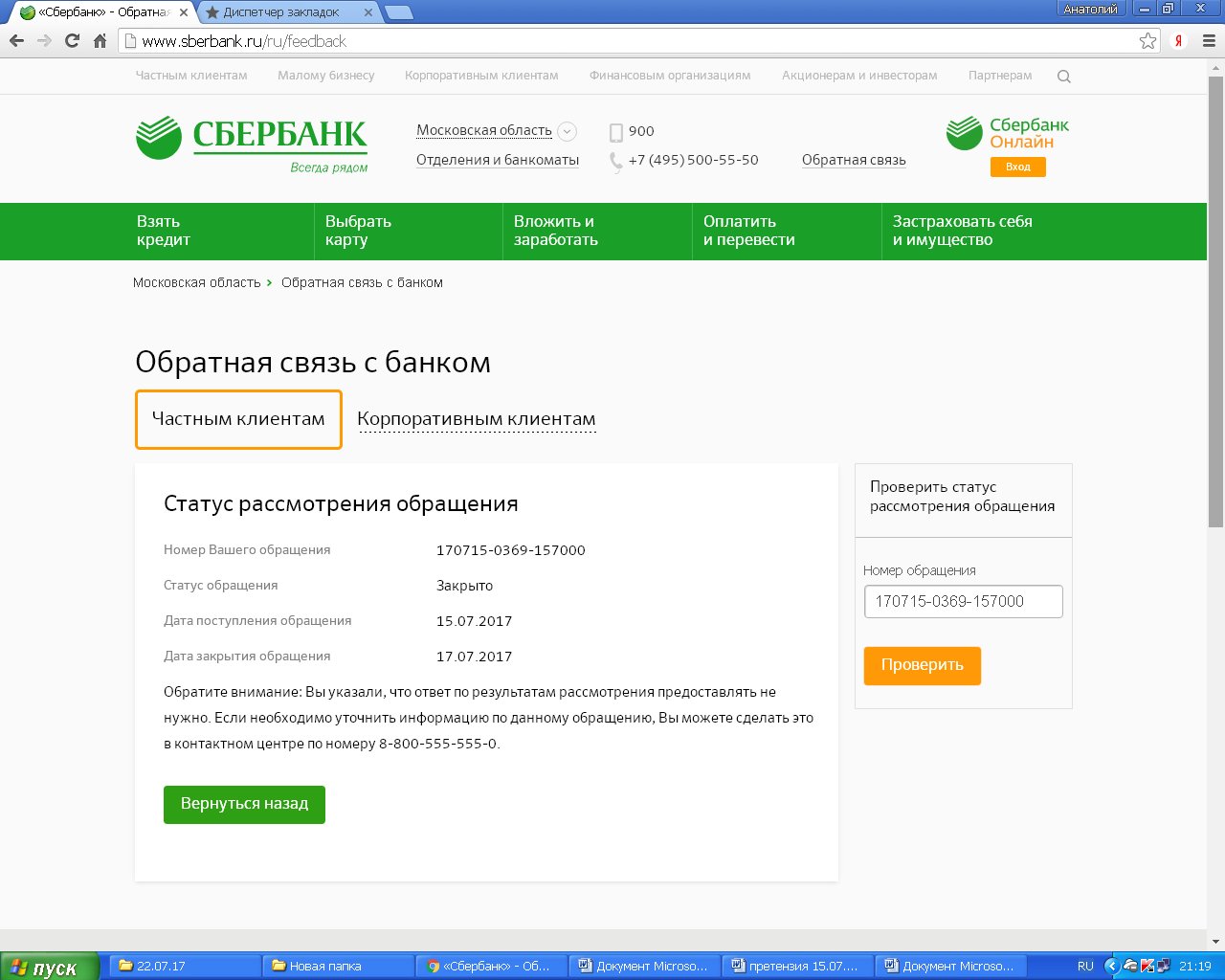Click the Номер обращения input field
The image size is (1225, 980).
[964, 601]
